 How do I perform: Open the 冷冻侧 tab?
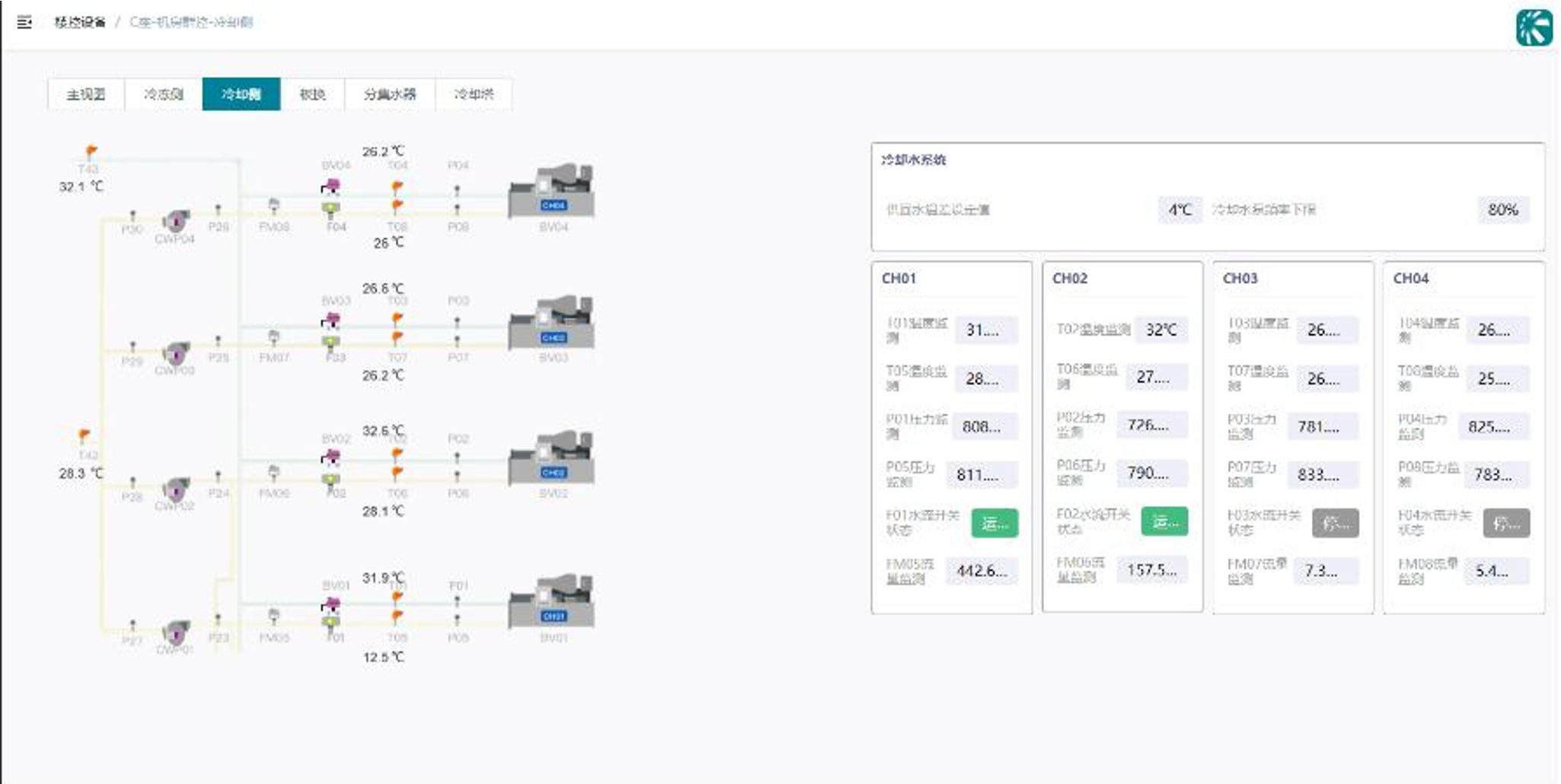click(x=164, y=94)
